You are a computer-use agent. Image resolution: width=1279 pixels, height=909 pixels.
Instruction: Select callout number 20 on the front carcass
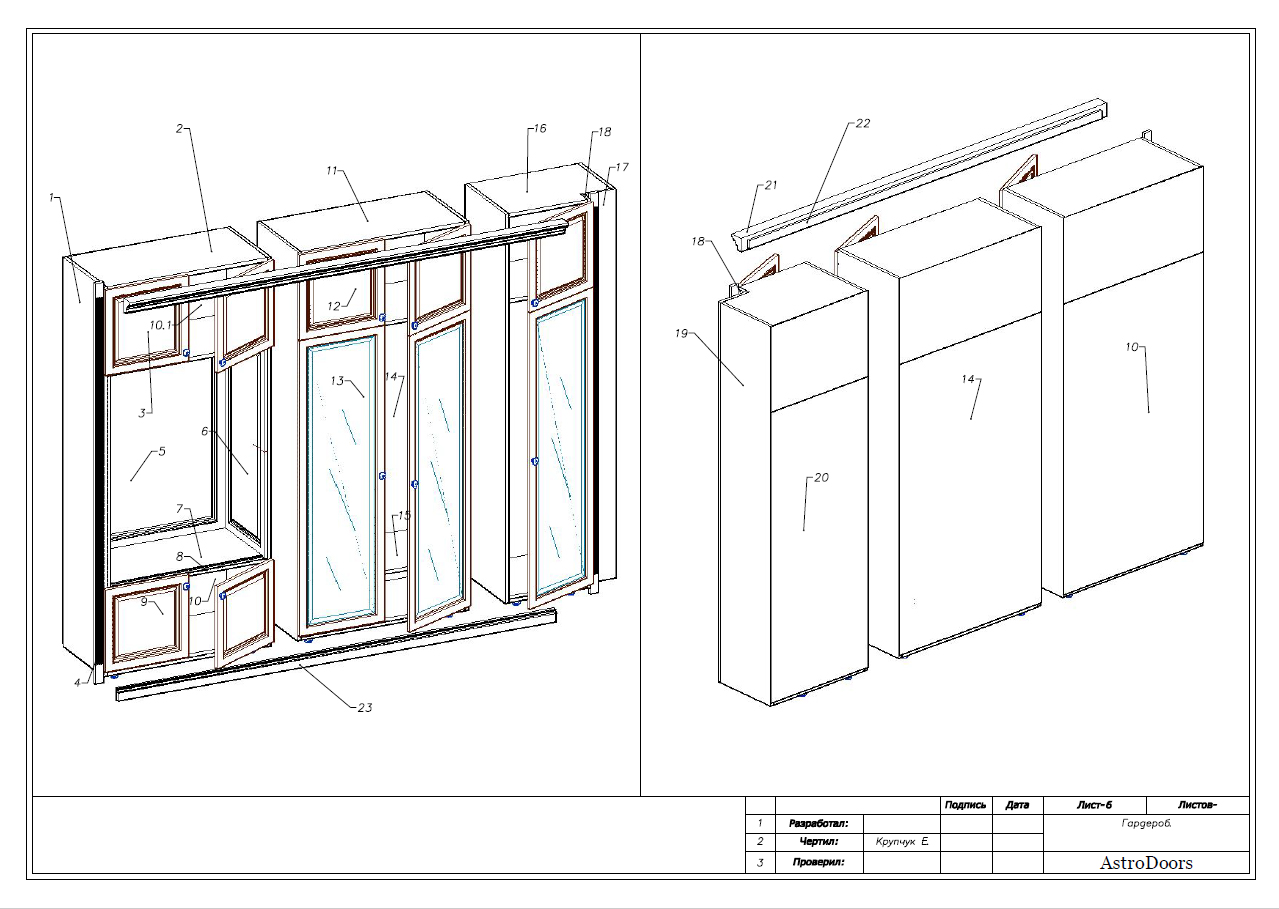click(x=822, y=478)
